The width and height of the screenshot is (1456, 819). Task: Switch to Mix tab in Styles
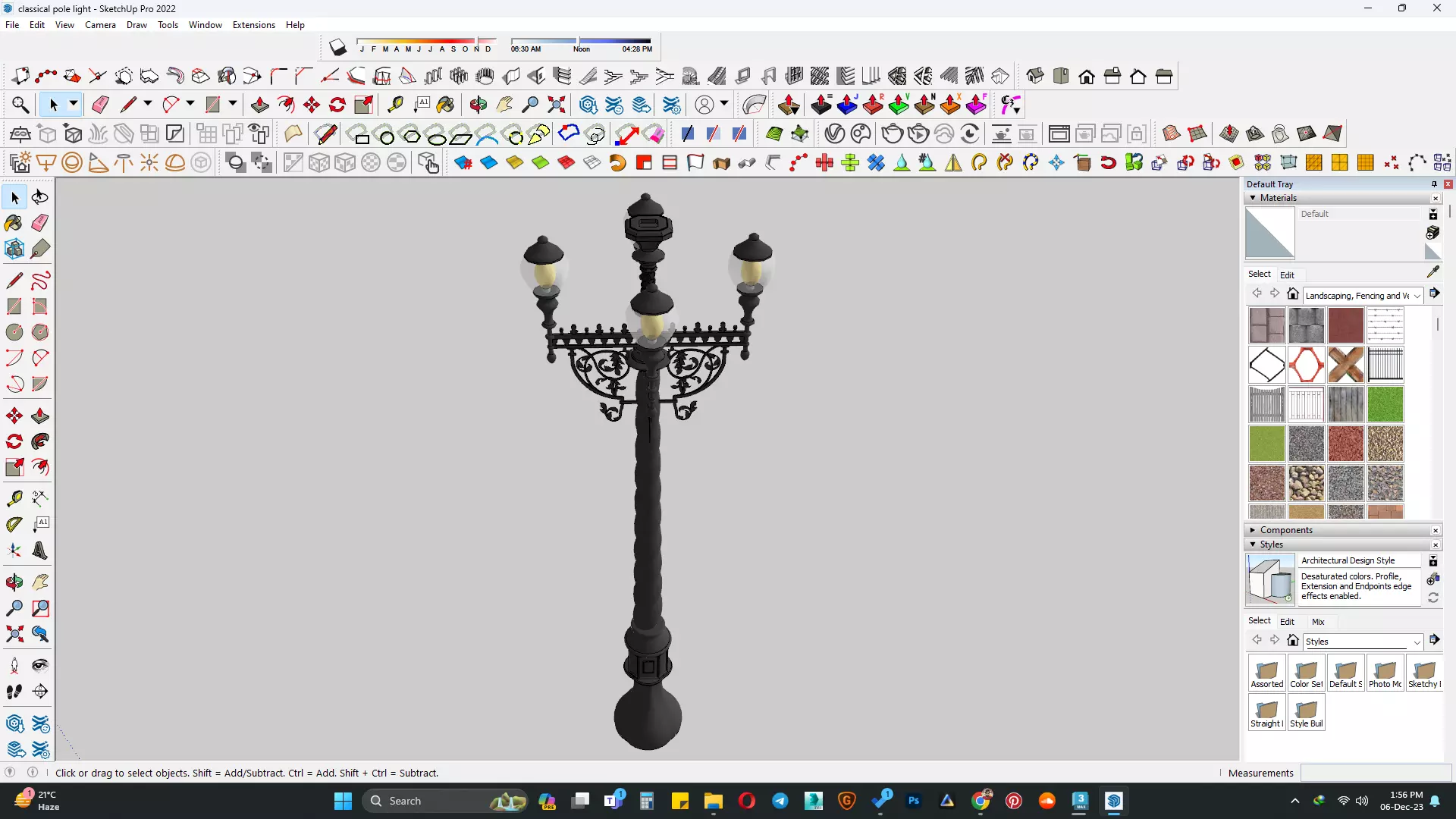point(1318,622)
